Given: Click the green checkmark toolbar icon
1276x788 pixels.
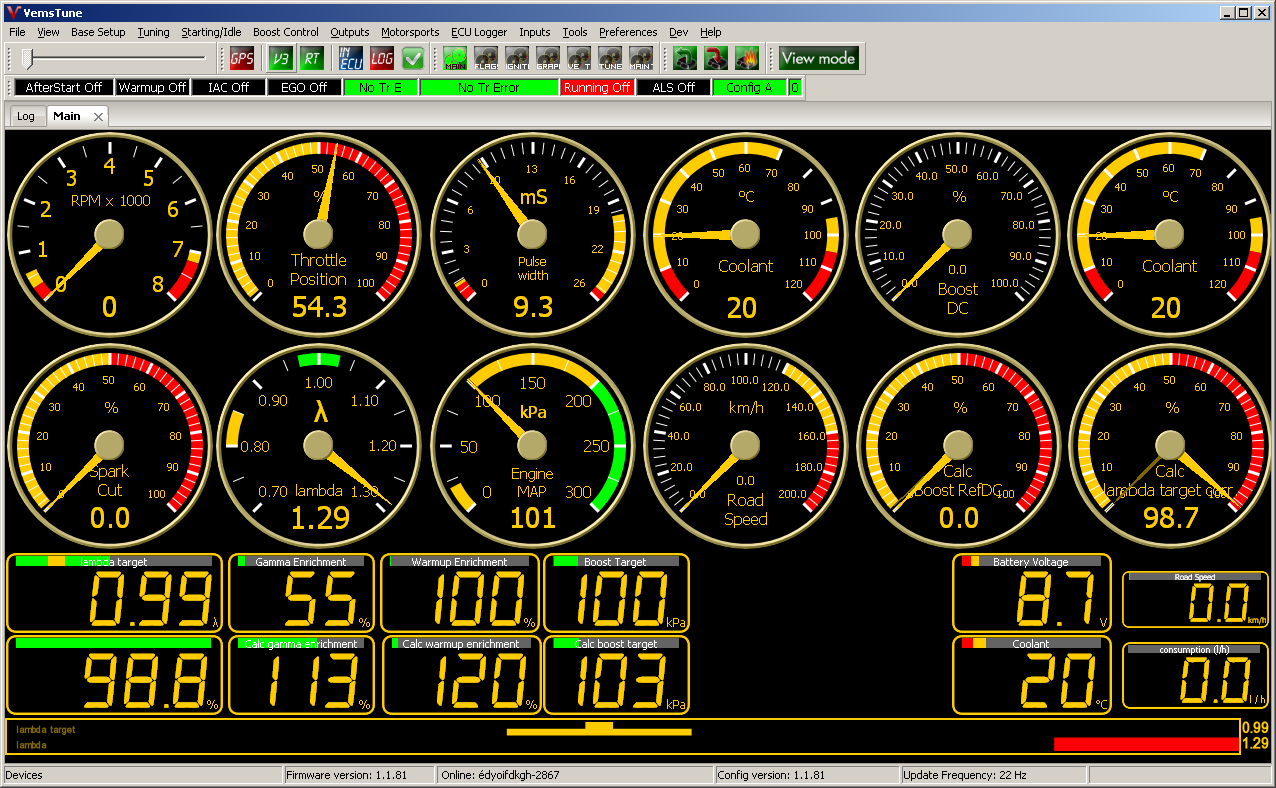Looking at the screenshot, I should click(x=413, y=59).
